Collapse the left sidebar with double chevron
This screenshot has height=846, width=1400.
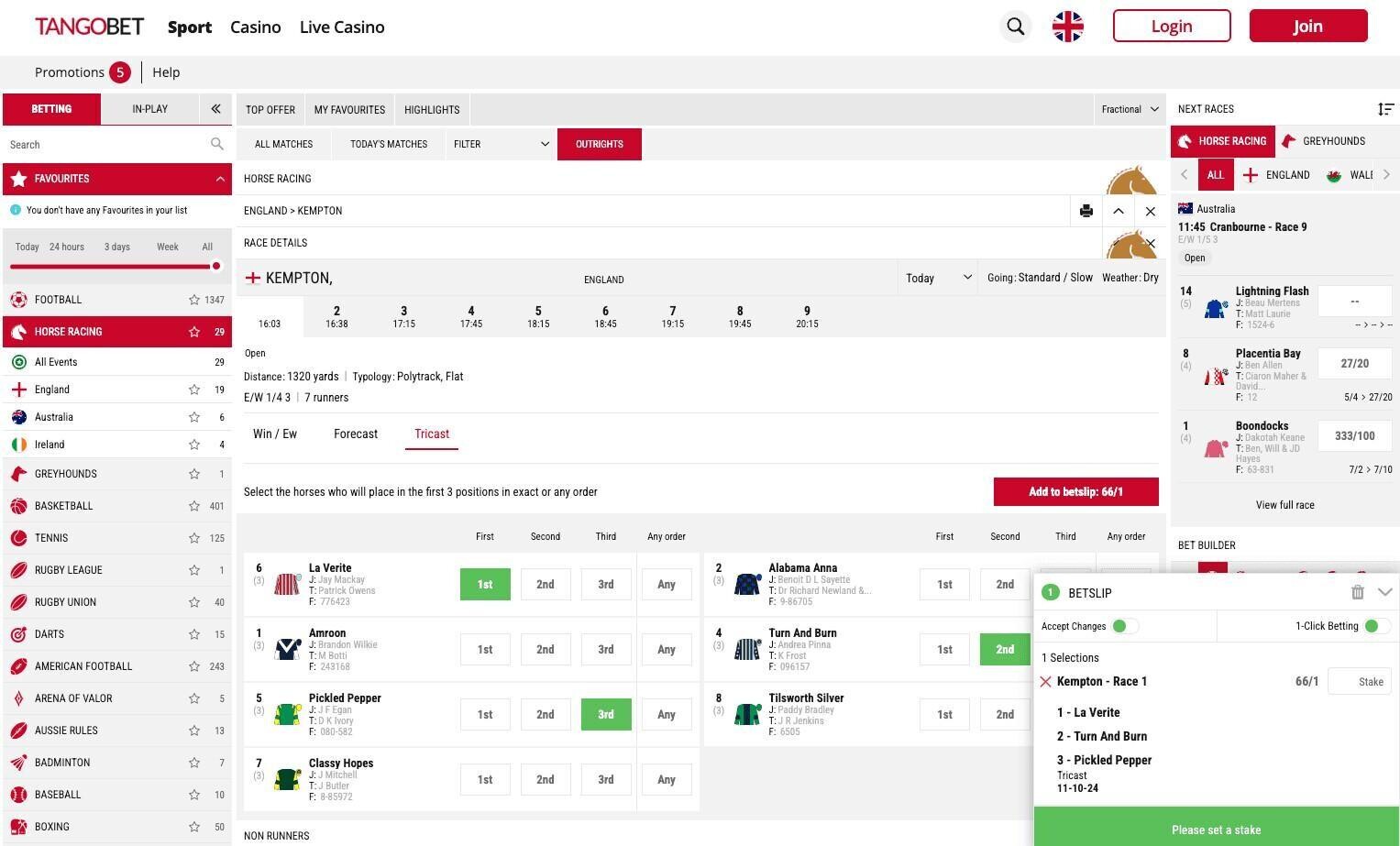[215, 109]
